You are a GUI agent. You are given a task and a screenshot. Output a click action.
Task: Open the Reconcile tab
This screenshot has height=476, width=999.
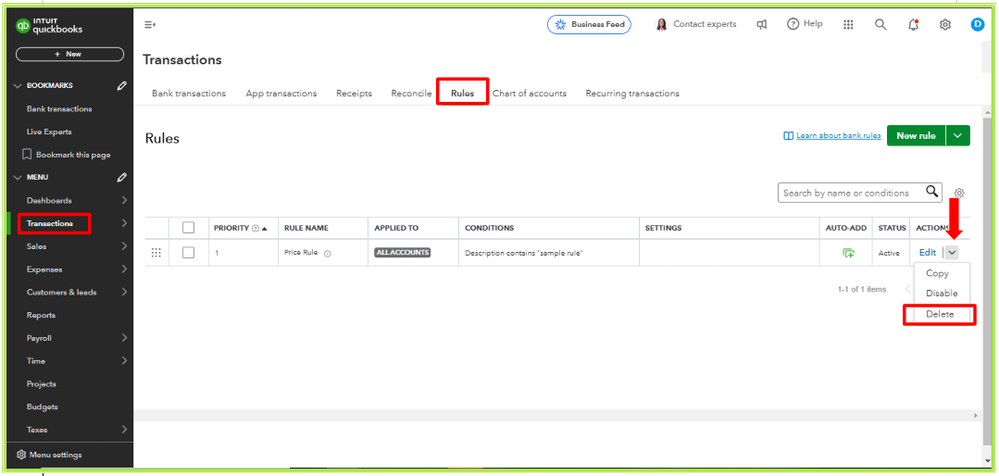[412, 93]
